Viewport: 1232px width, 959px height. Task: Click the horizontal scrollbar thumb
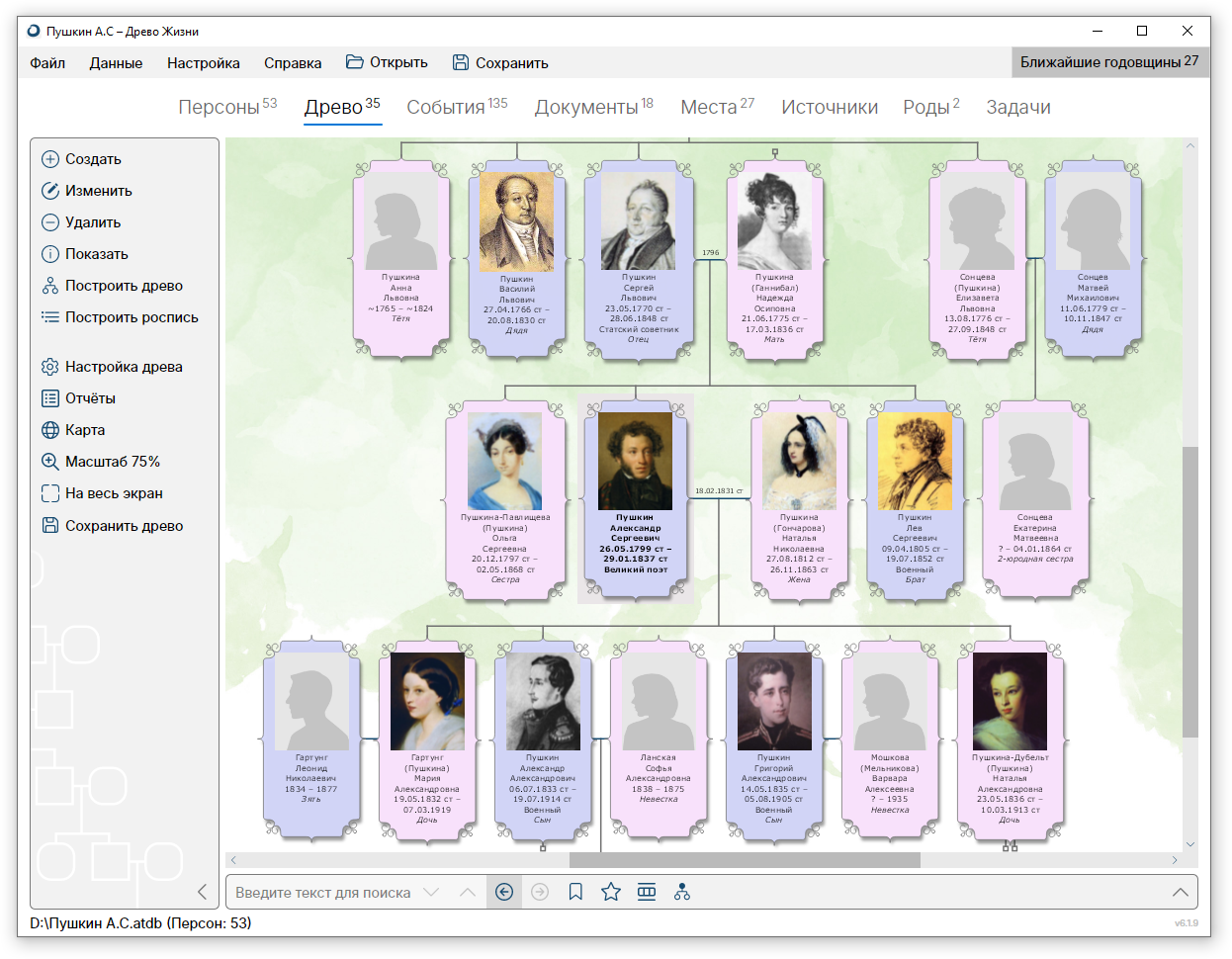[745, 860]
